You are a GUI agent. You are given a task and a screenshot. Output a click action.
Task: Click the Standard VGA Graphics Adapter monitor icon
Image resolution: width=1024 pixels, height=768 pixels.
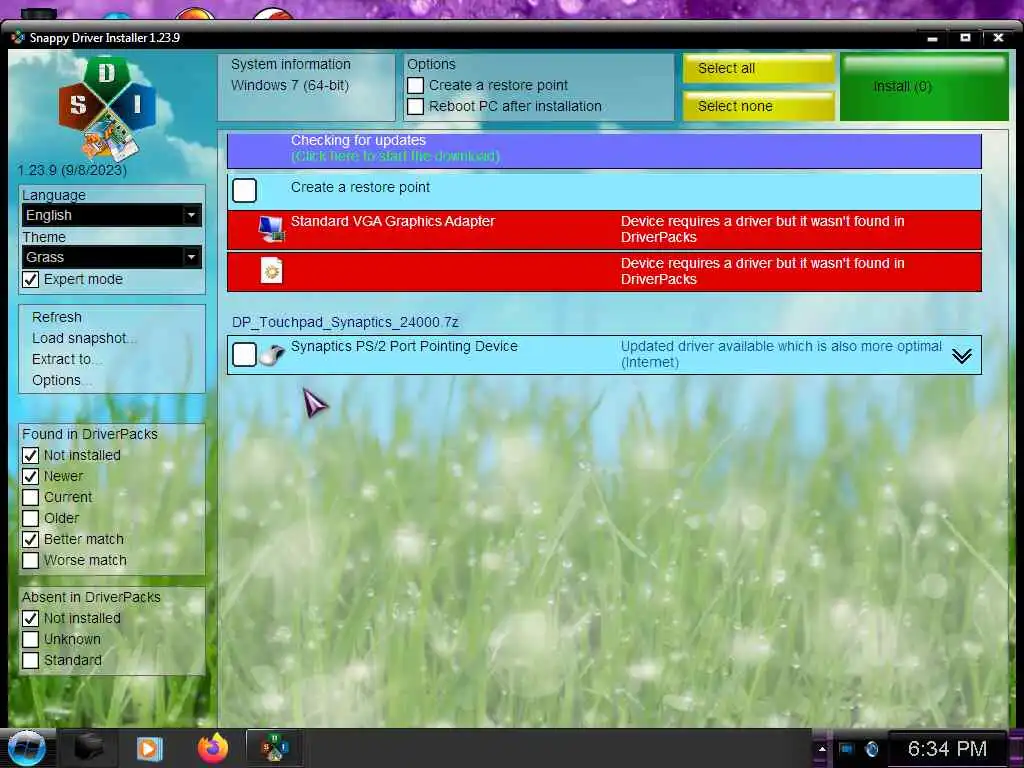tap(271, 229)
